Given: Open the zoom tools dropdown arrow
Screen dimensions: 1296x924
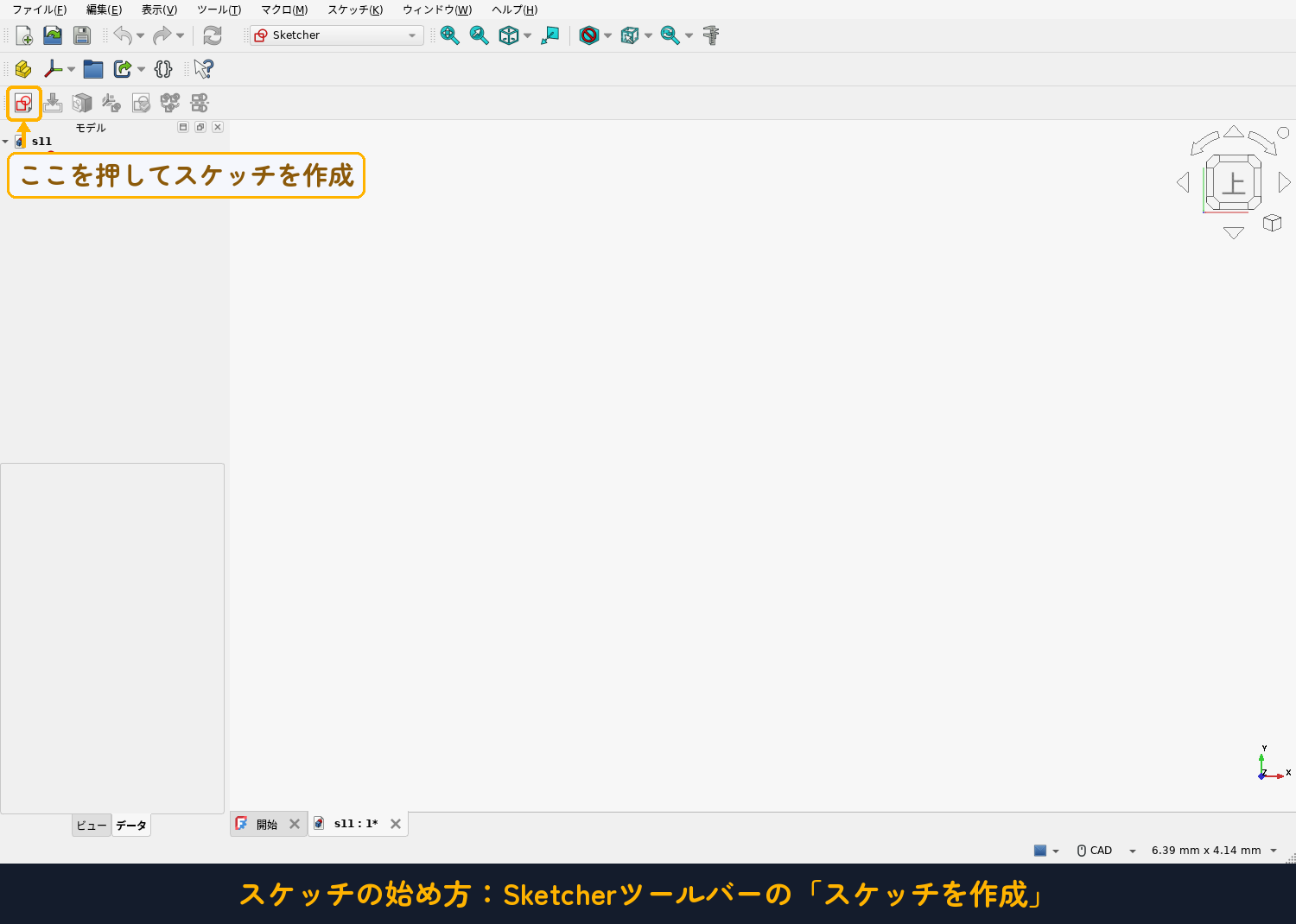Looking at the screenshot, I should pos(689,35).
